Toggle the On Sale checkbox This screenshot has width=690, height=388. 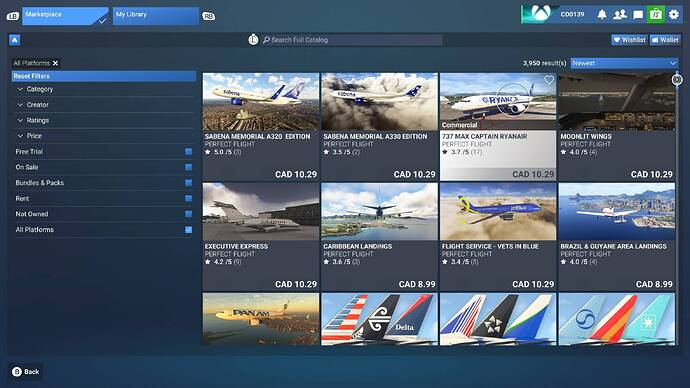tap(188, 167)
